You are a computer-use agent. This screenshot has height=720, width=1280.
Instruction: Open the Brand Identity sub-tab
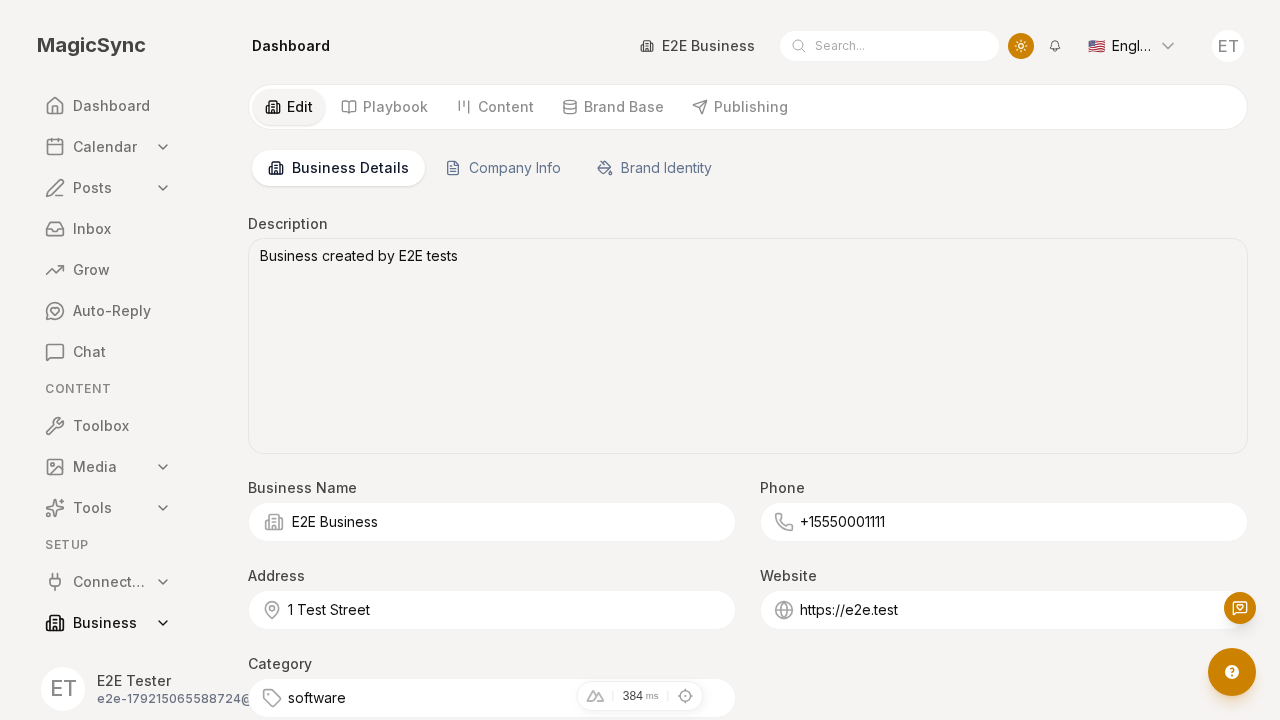click(654, 168)
